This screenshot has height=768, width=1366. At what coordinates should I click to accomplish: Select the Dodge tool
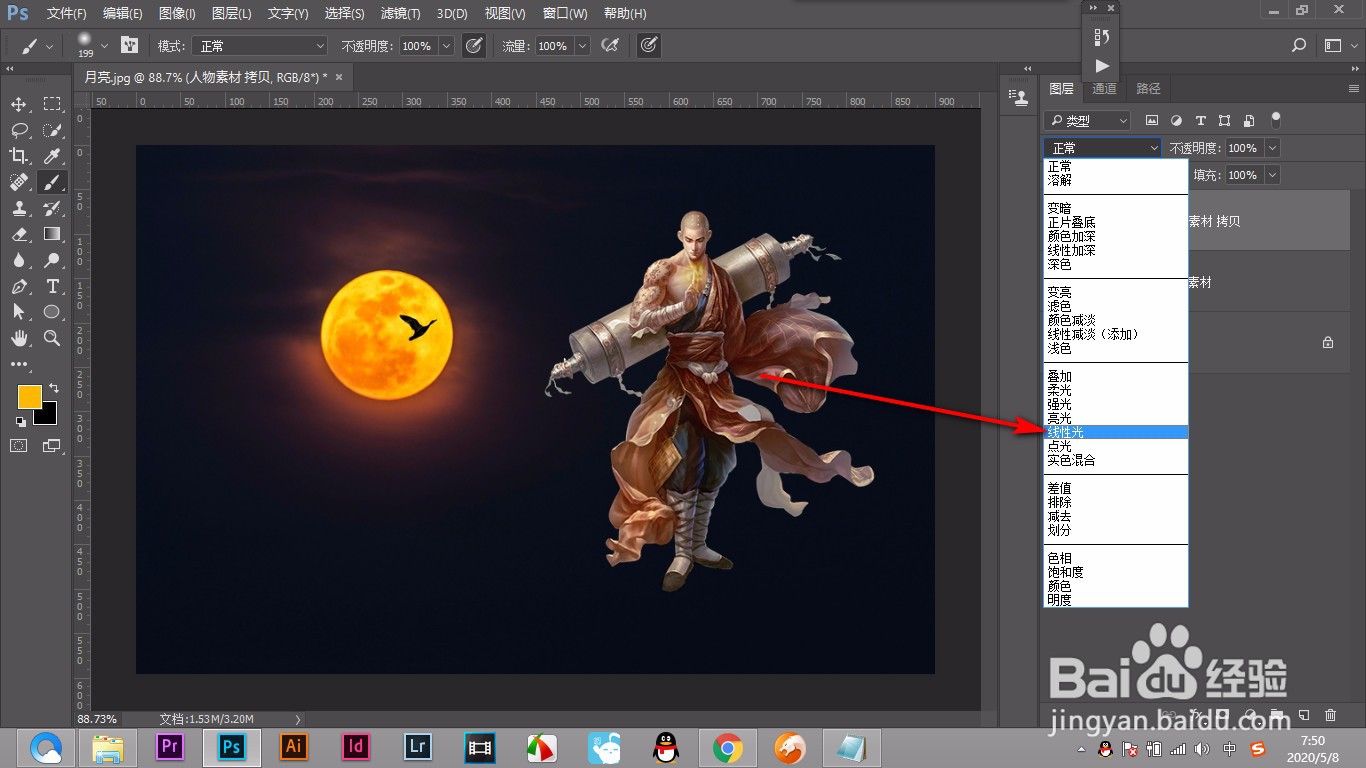(x=52, y=260)
